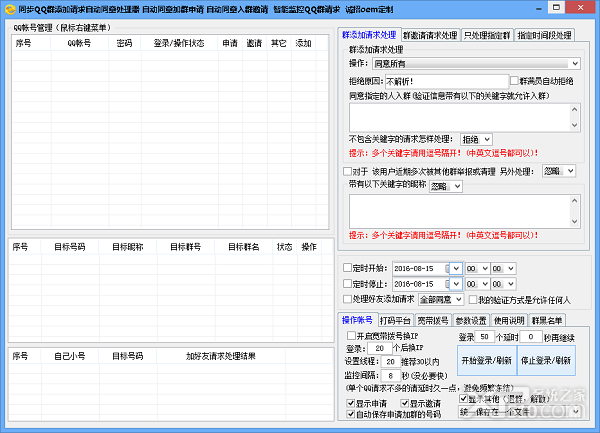Image resolution: width=600 pixels, height=433 pixels.
Task: Enable the 群满员自动拒绝 checkbox
Action: tap(514, 81)
